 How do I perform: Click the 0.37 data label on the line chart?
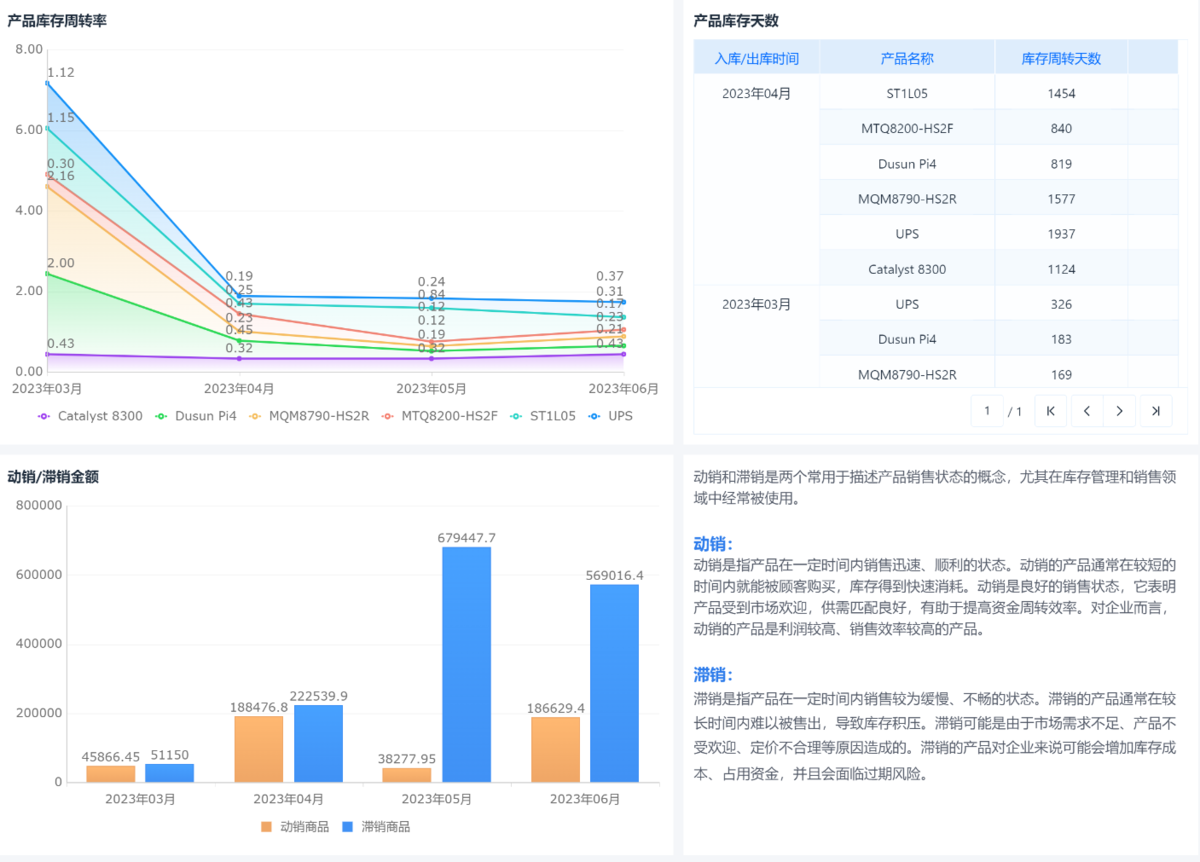[610, 276]
